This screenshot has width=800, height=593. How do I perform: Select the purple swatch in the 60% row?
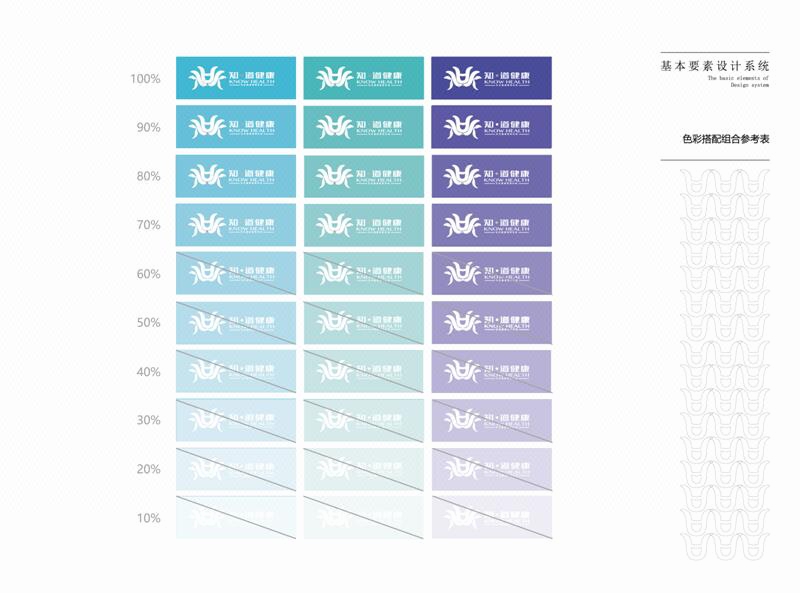tap(491, 273)
